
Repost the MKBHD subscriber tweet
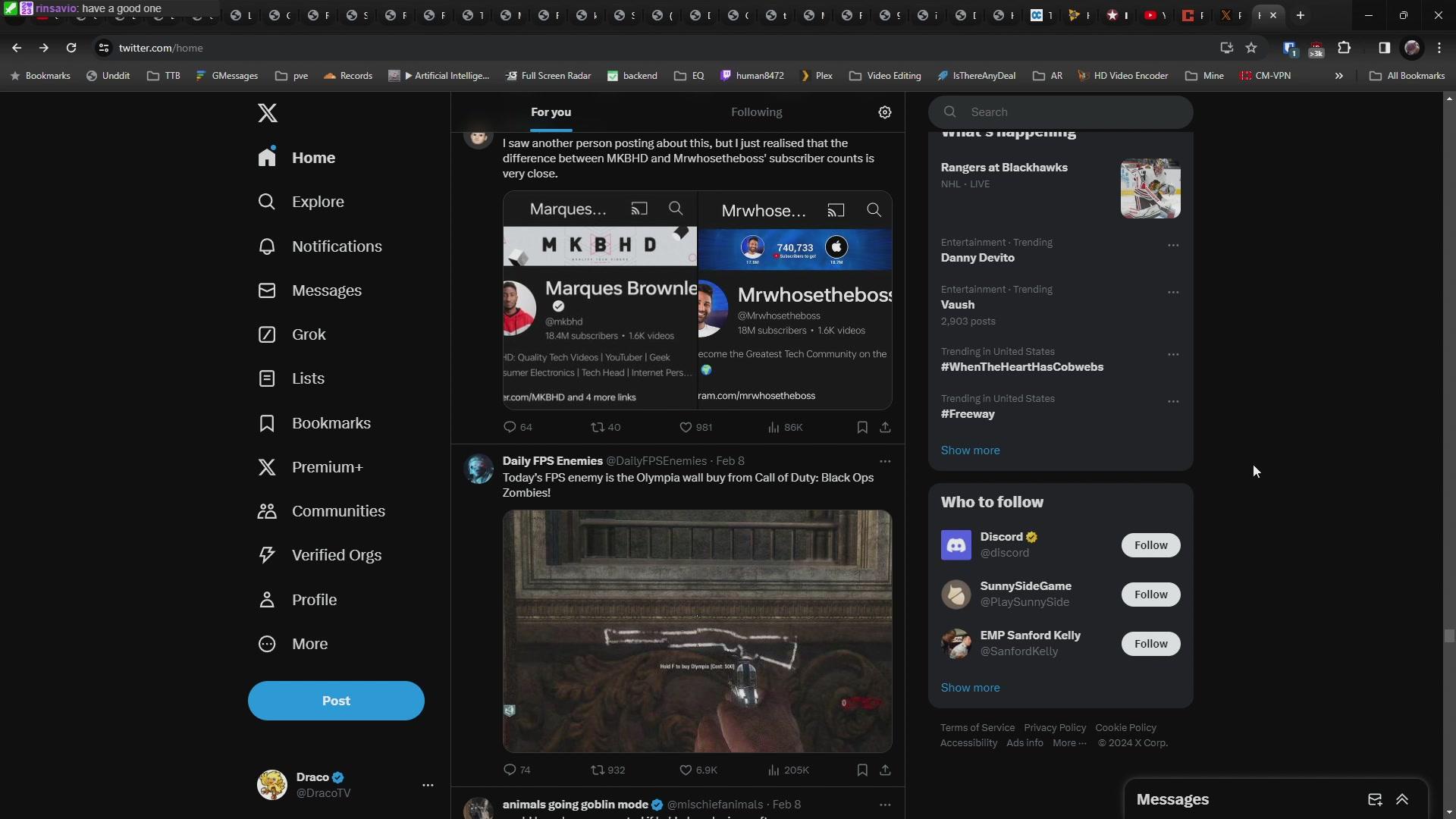click(606, 428)
